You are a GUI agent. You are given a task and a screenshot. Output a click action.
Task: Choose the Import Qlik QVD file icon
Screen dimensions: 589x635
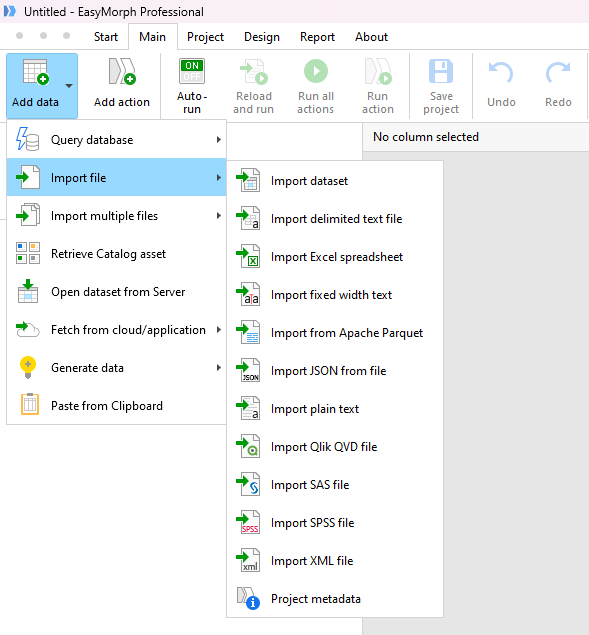pos(248,446)
